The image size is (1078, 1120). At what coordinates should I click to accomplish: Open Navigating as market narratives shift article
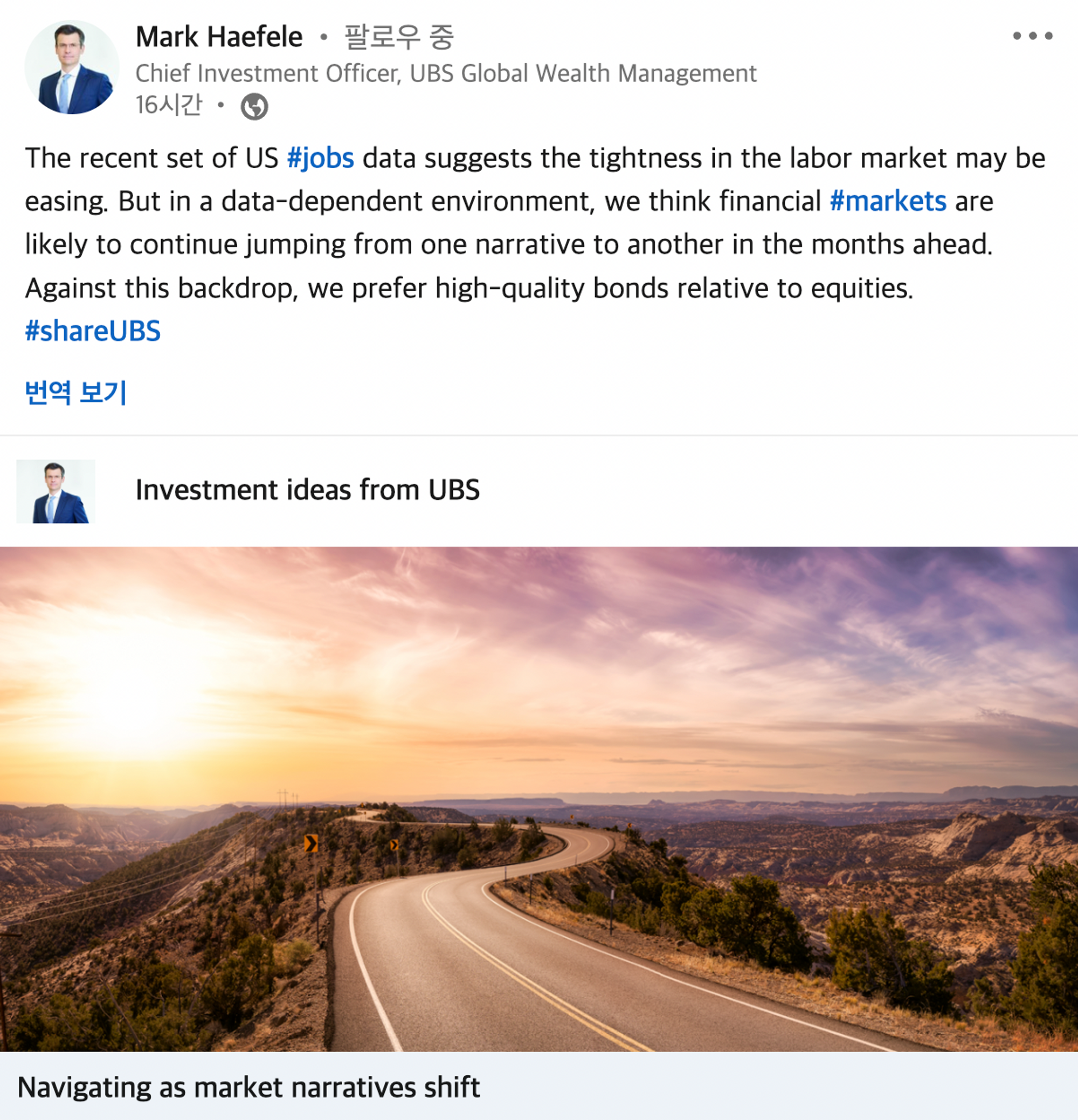coord(248,1088)
